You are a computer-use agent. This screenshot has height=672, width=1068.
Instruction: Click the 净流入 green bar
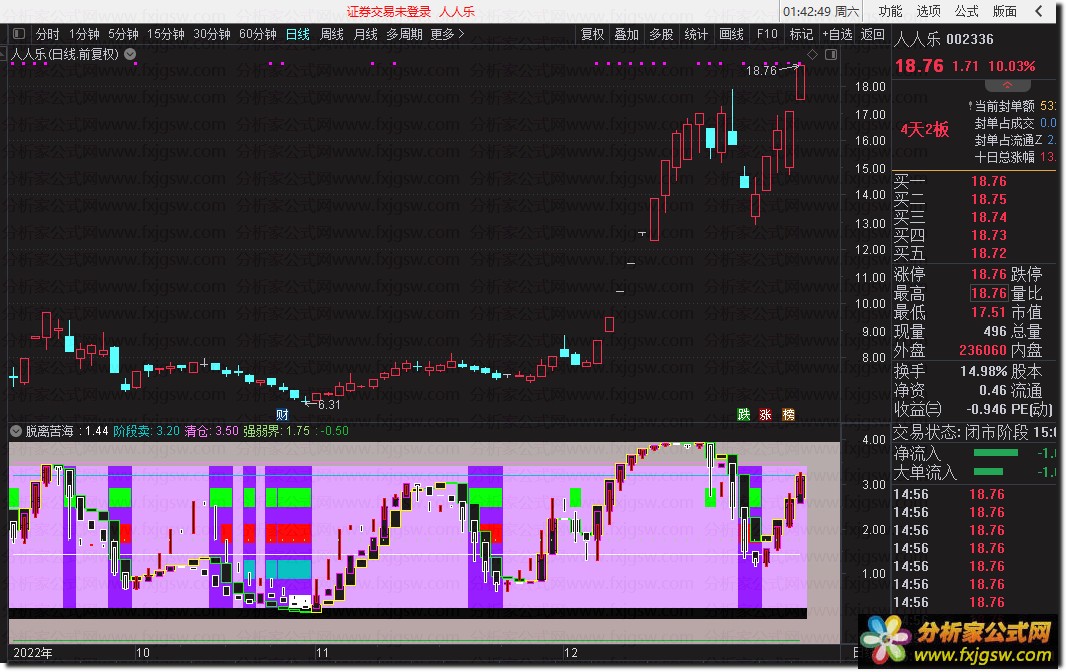pos(996,453)
